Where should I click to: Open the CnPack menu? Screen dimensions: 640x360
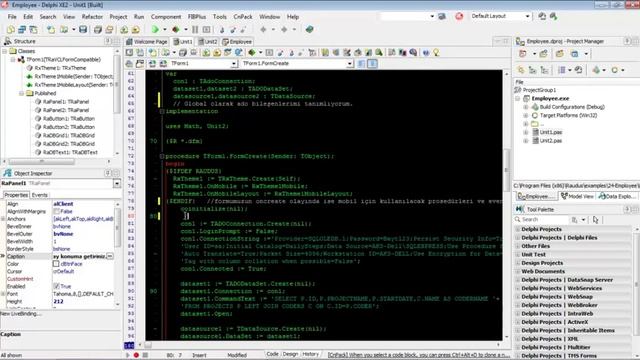pos(243,17)
